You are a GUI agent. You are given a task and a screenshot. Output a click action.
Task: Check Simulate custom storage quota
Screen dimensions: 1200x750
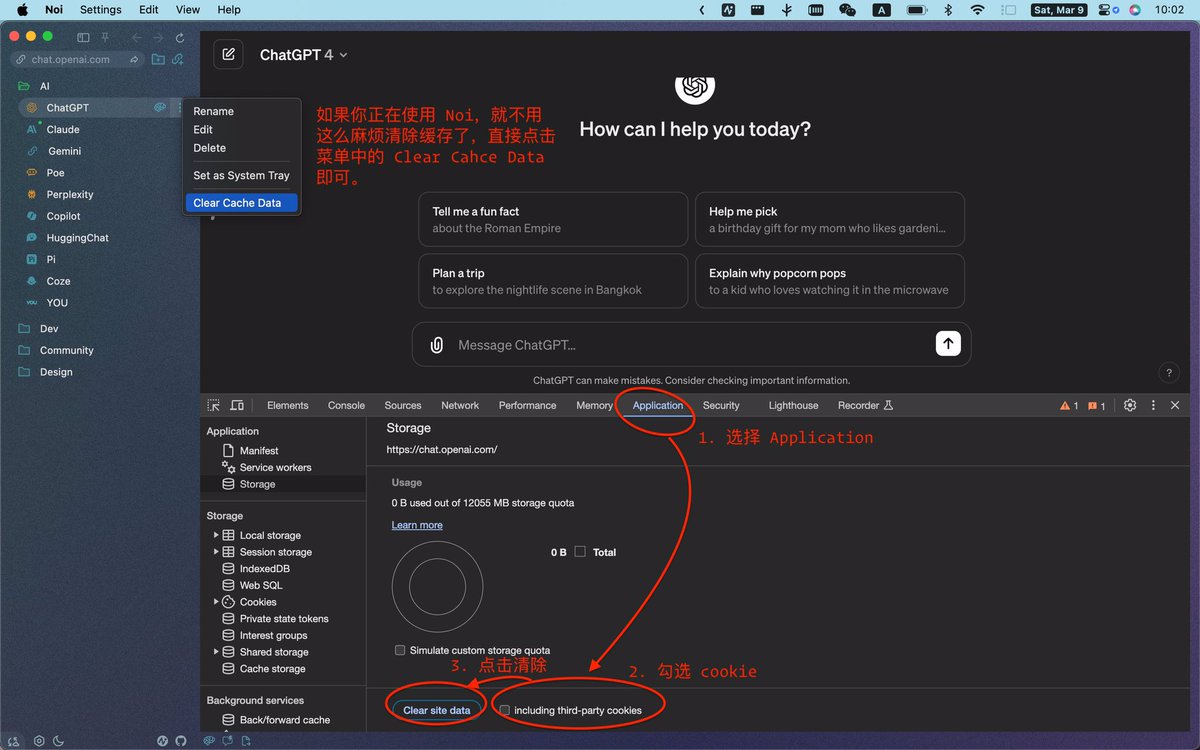click(400, 650)
